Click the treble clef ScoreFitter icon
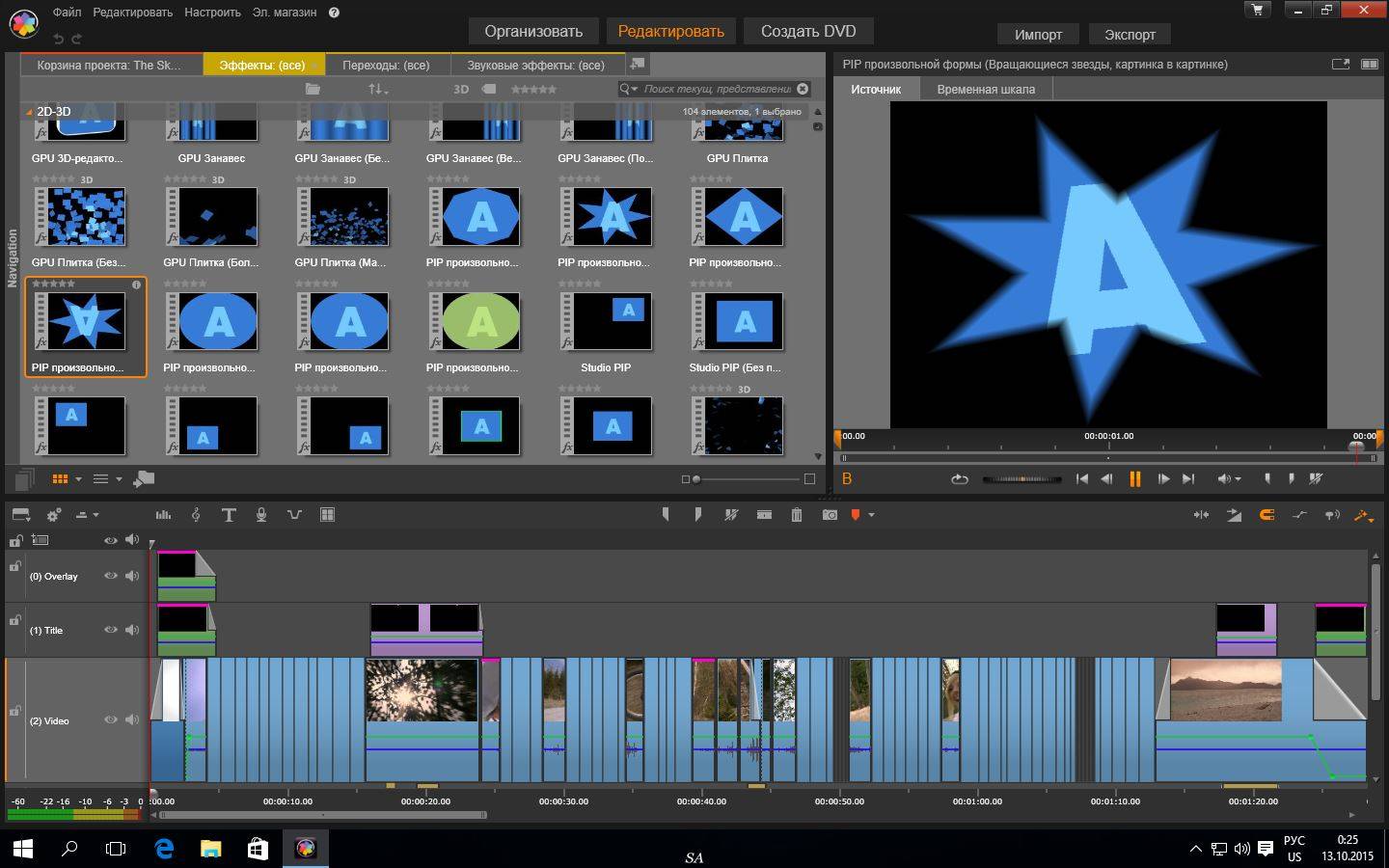Image resolution: width=1389 pixels, height=868 pixels. (196, 515)
